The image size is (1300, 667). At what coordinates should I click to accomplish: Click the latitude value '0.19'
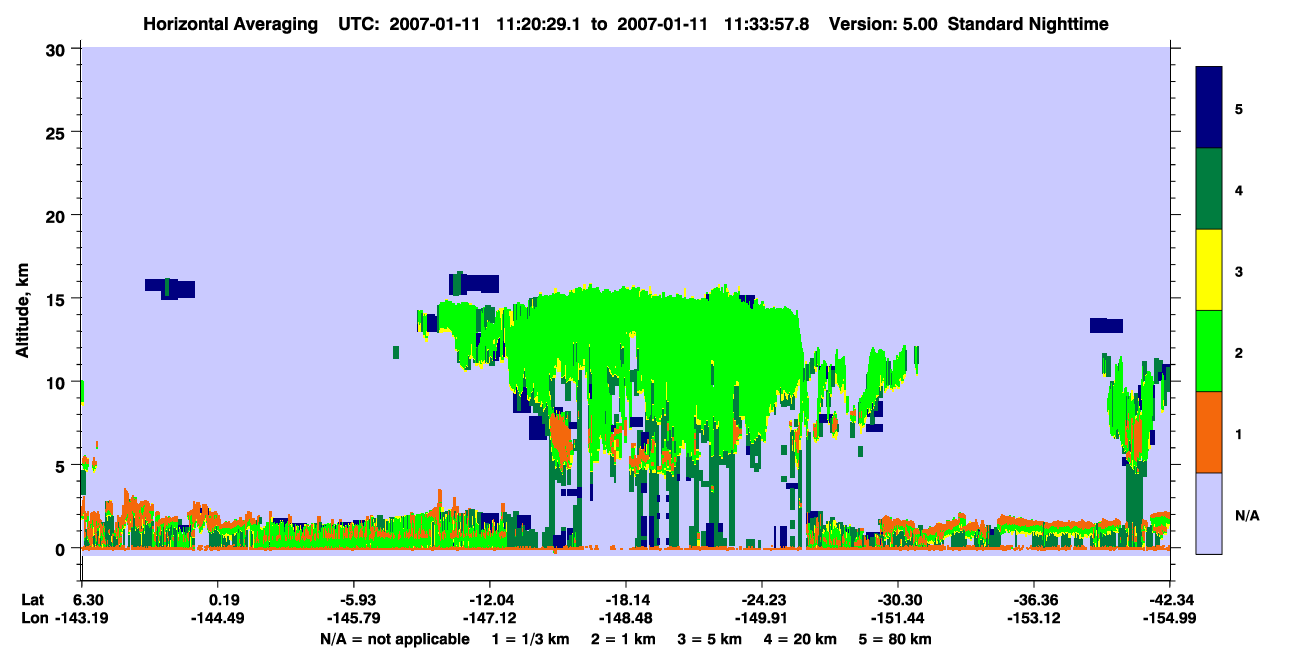point(223,600)
